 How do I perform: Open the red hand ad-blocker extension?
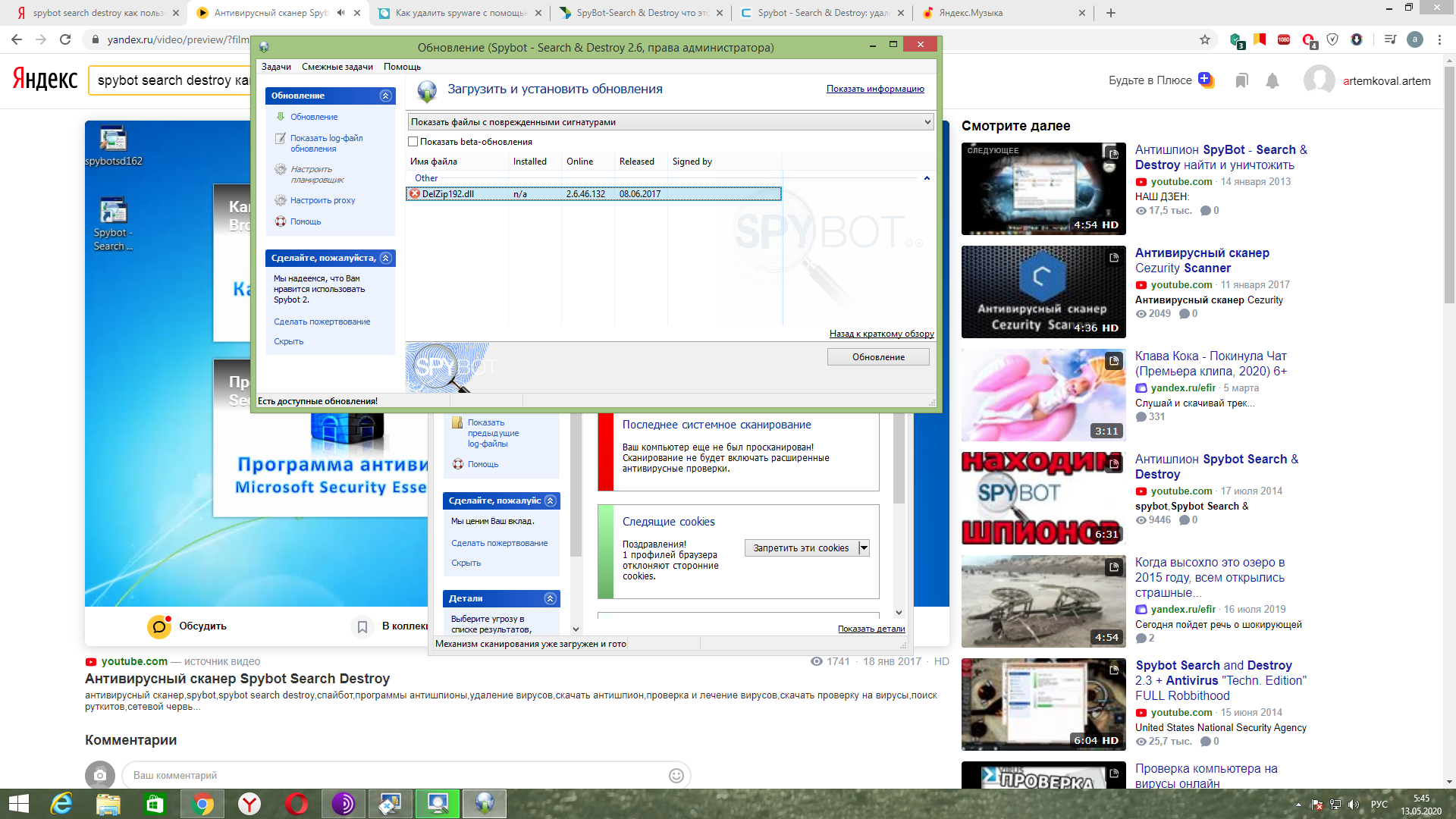[x=1309, y=40]
